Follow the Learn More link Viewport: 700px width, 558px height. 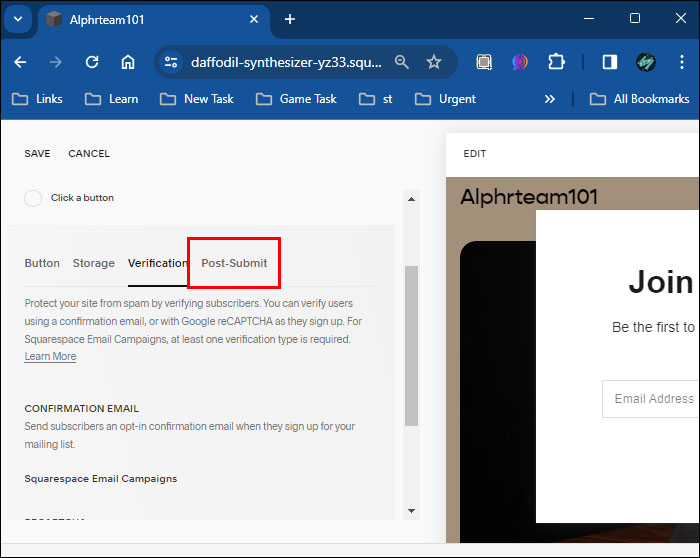point(50,357)
